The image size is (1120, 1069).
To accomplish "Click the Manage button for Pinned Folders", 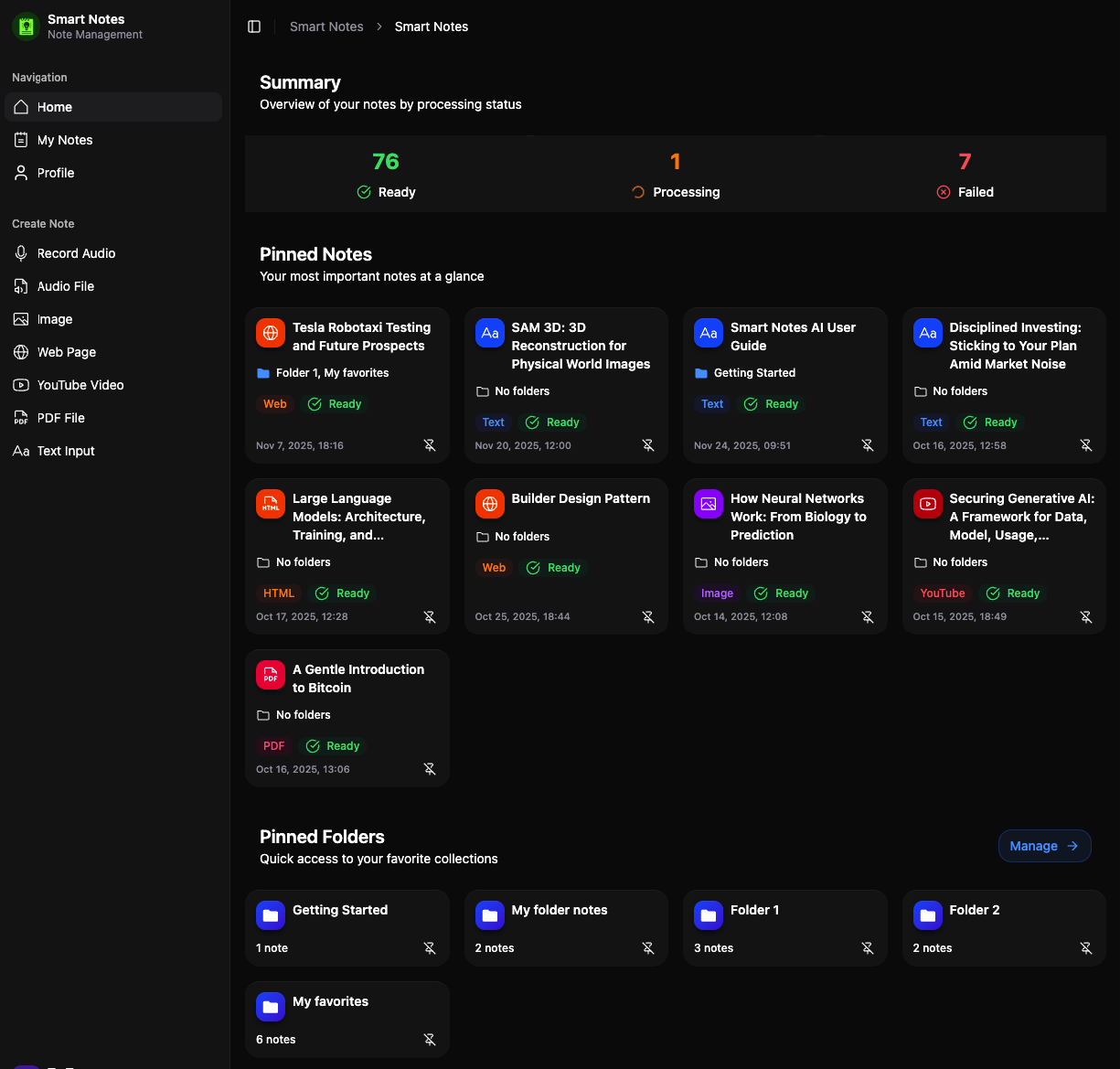I will pyautogui.click(x=1044, y=846).
